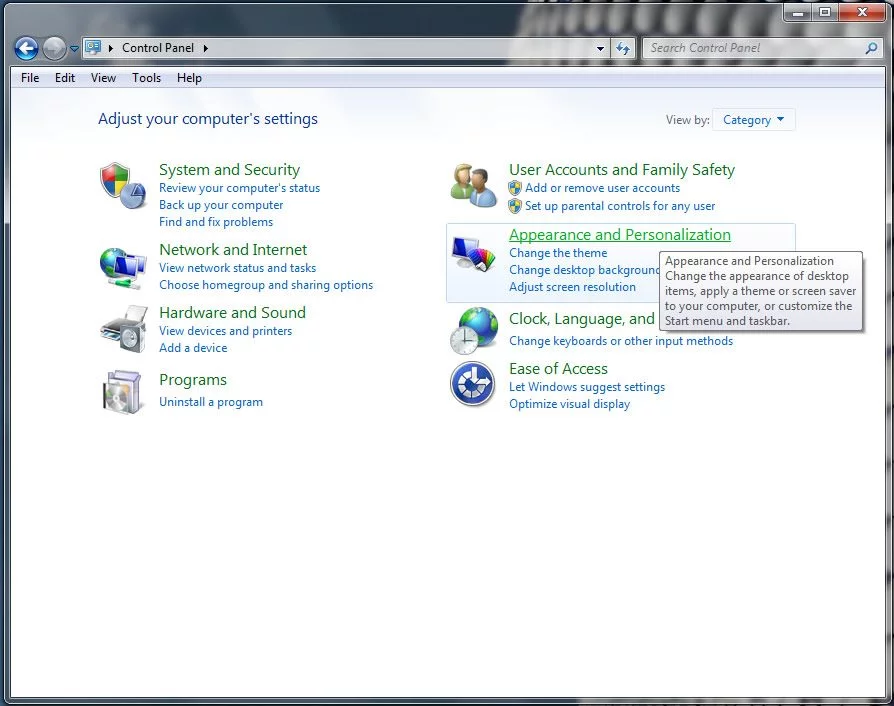The height and width of the screenshot is (706, 894).
Task: Click the Programs disc box icon
Action: pos(123,392)
